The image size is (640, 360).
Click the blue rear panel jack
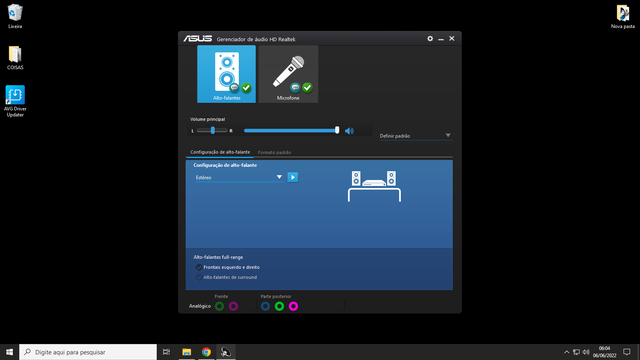point(265,306)
